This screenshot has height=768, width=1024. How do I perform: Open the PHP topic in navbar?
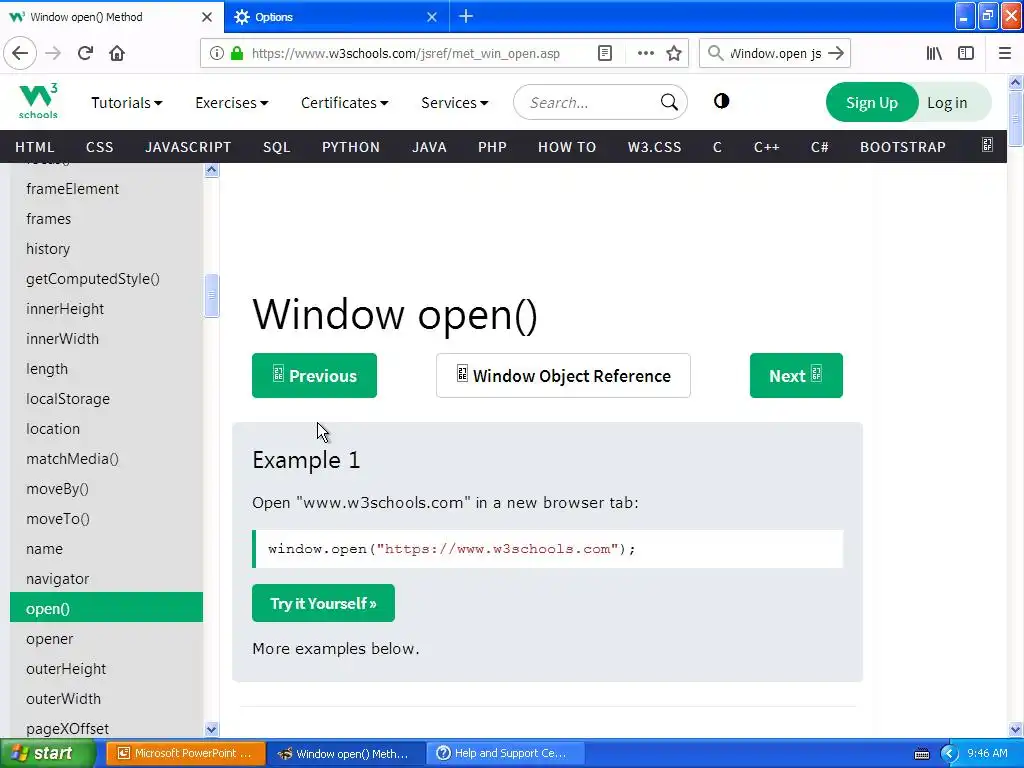492,147
